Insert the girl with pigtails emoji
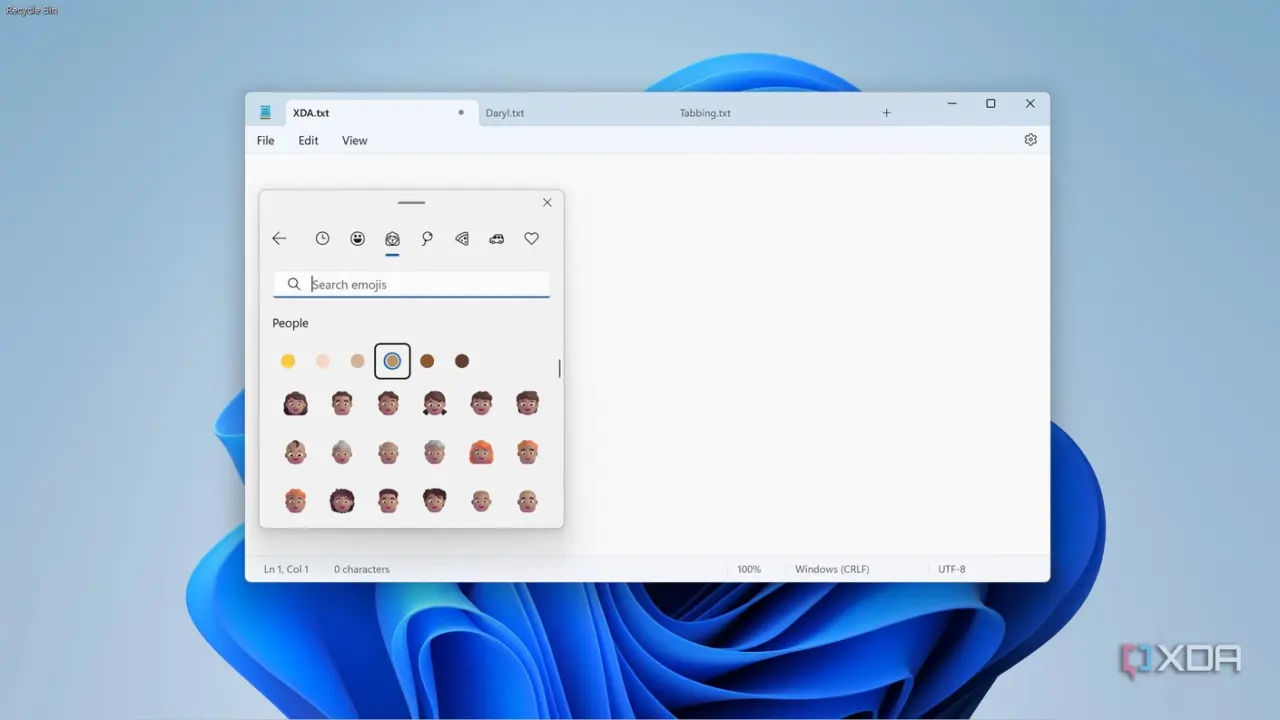 point(434,403)
